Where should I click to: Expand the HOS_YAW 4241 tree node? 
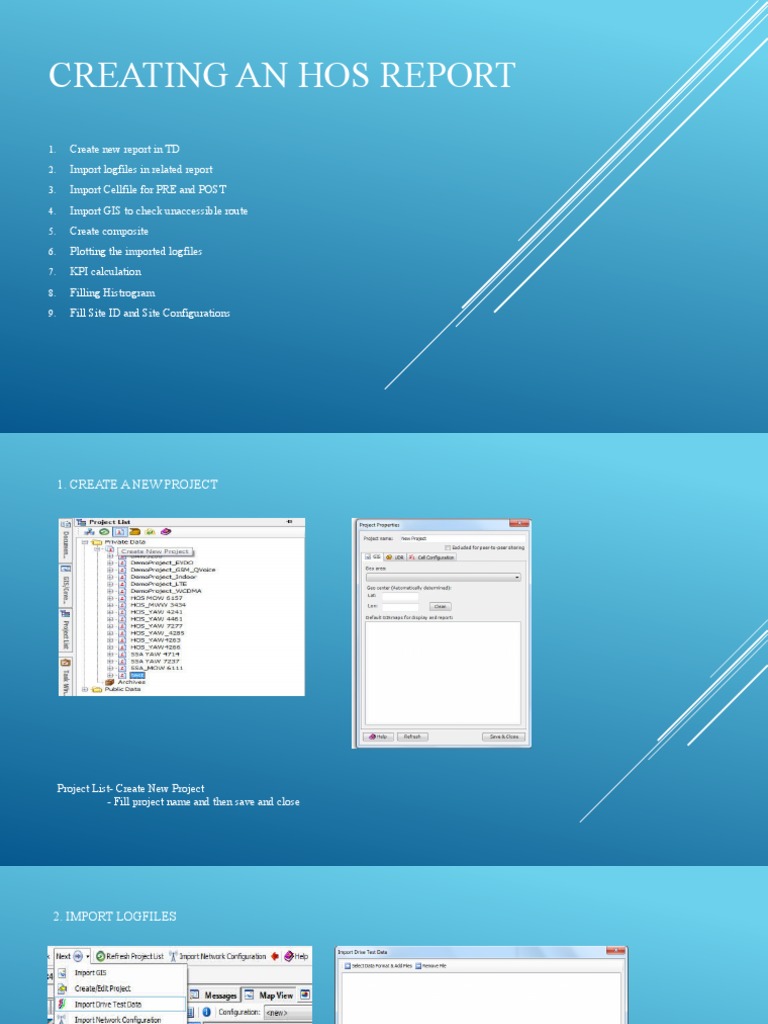(x=110, y=612)
